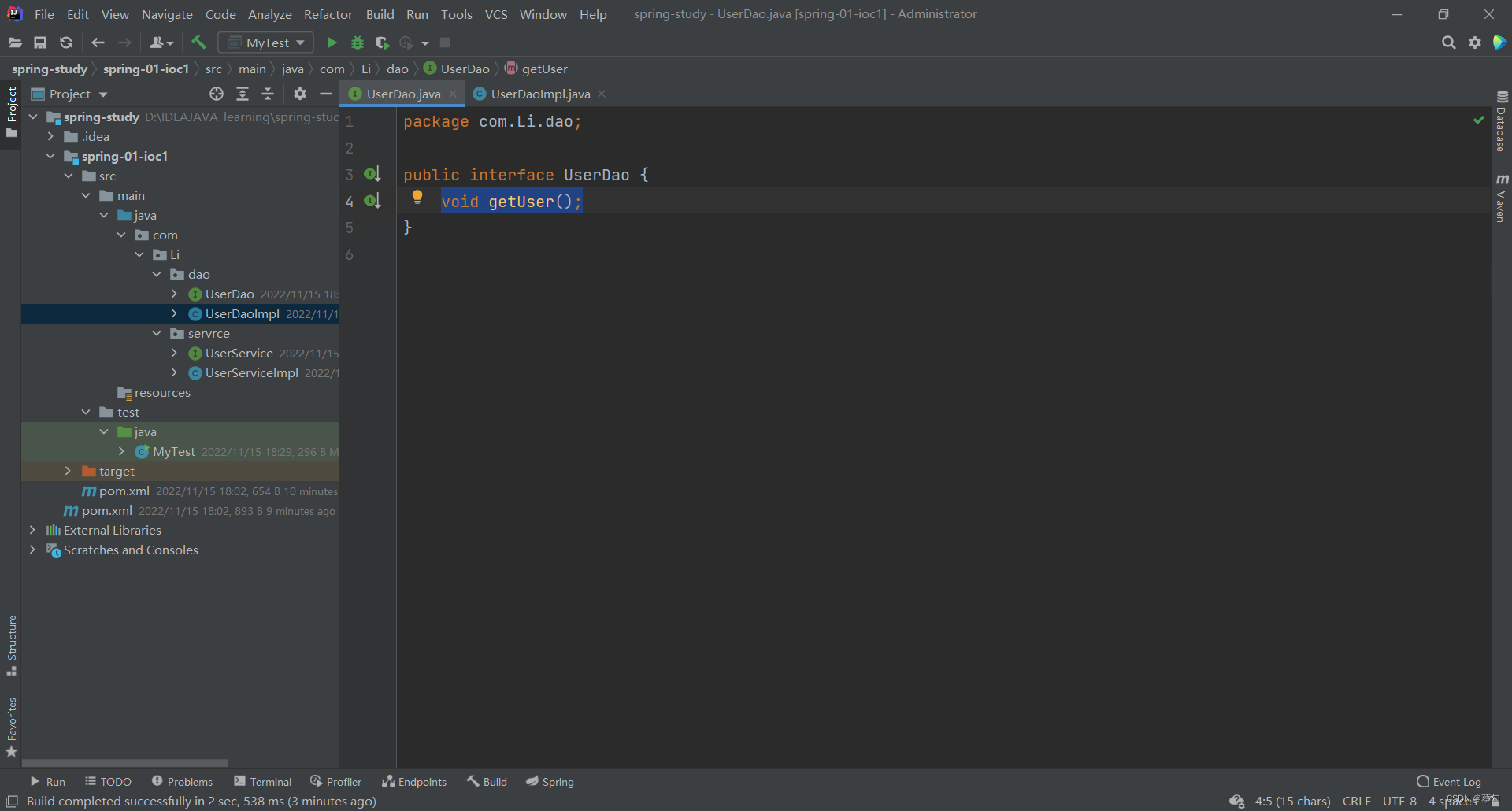Image resolution: width=1512 pixels, height=811 pixels.
Task: Click the implemented marker on line 3 gutter
Action: point(372,174)
